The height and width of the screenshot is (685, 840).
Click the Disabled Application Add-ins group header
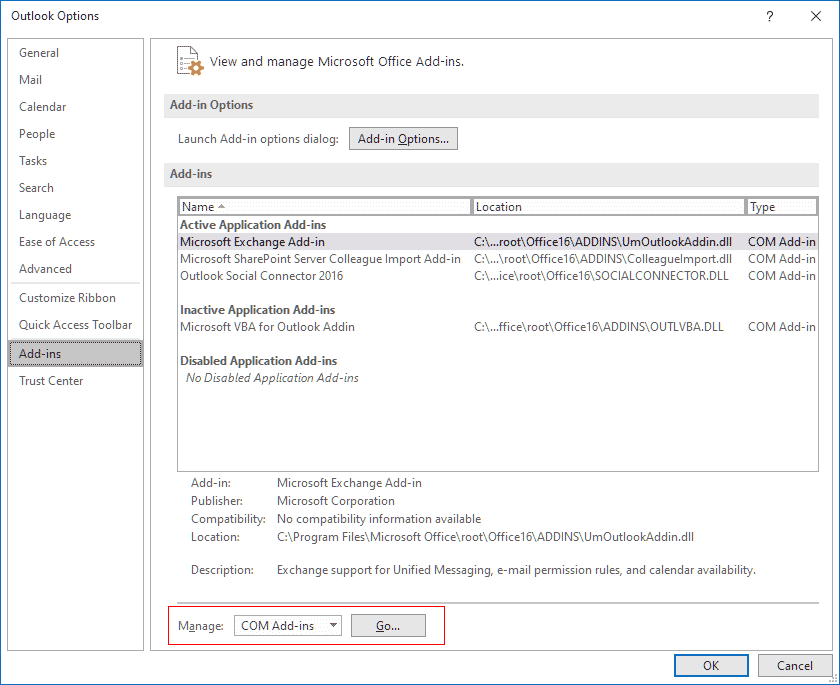point(258,360)
